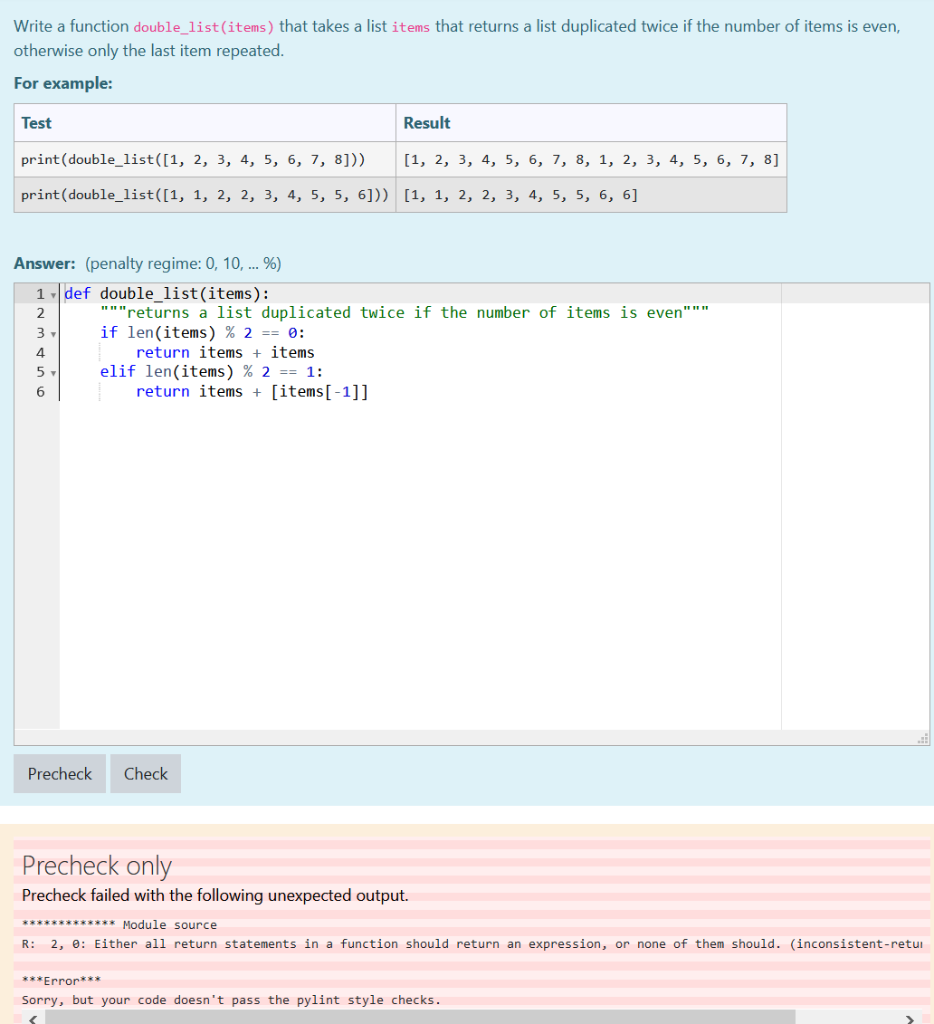Click the Precheck only heading
Screen dimensions: 934x1024
[96, 866]
